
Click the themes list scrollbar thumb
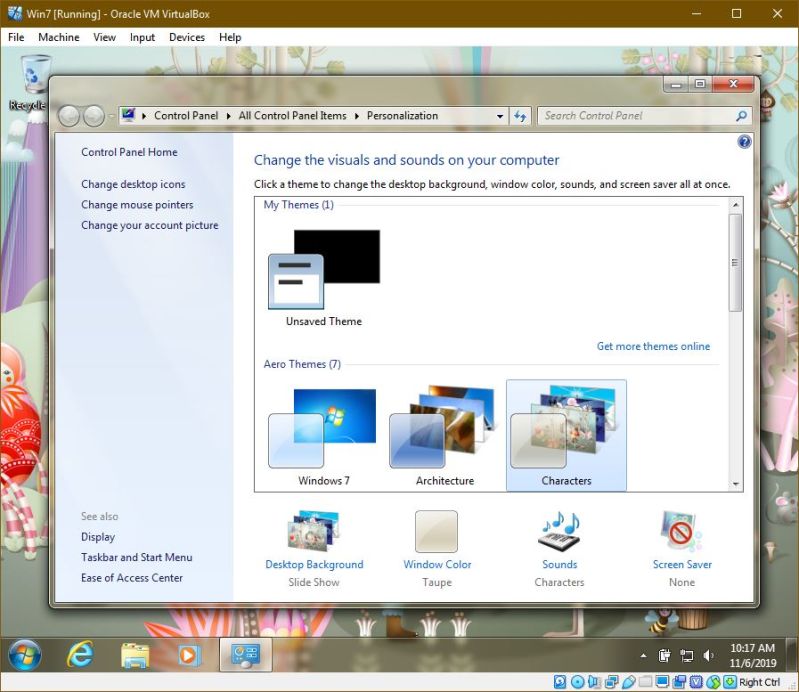[735, 262]
